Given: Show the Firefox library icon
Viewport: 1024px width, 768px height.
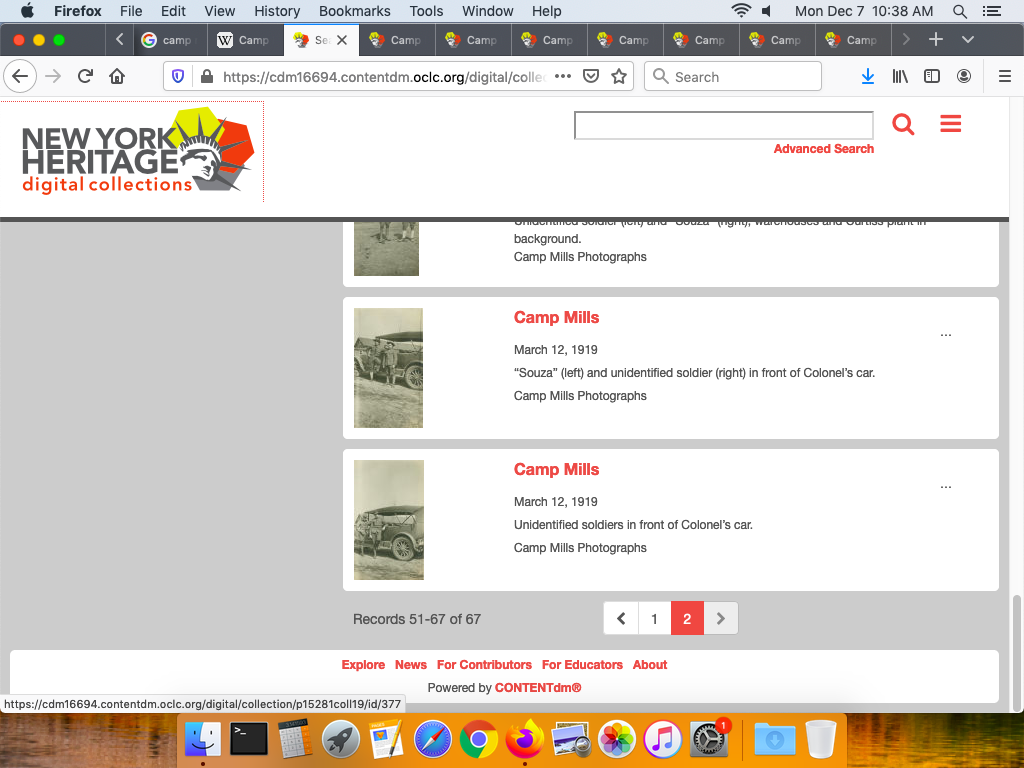Looking at the screenshot, I should [x=900, y=77].
